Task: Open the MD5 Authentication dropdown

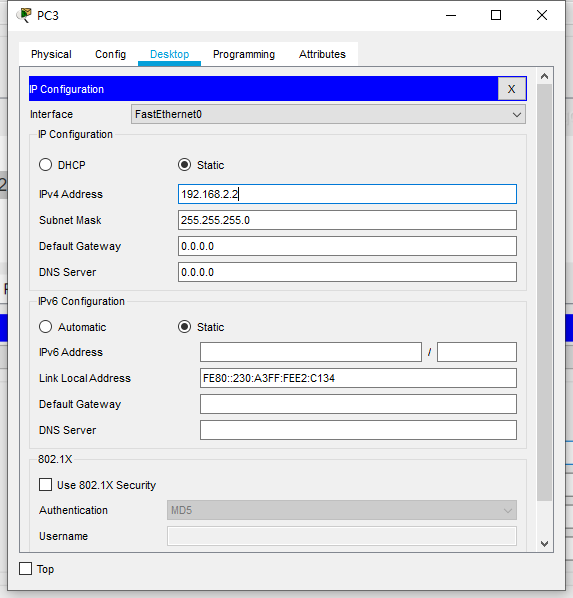Action: pos(342,510)
